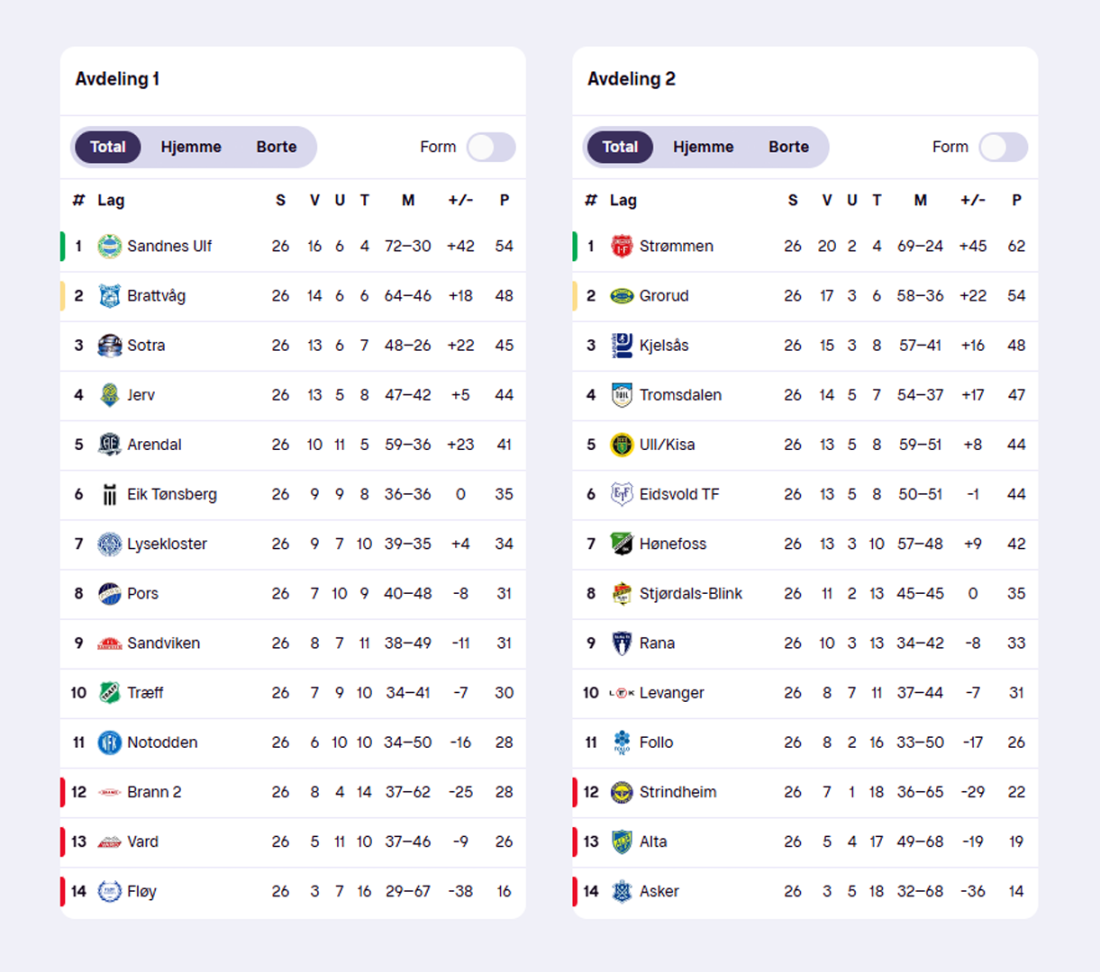Click the Hønefoss team logo
1100x972 pixels.
tap(622, 544)
